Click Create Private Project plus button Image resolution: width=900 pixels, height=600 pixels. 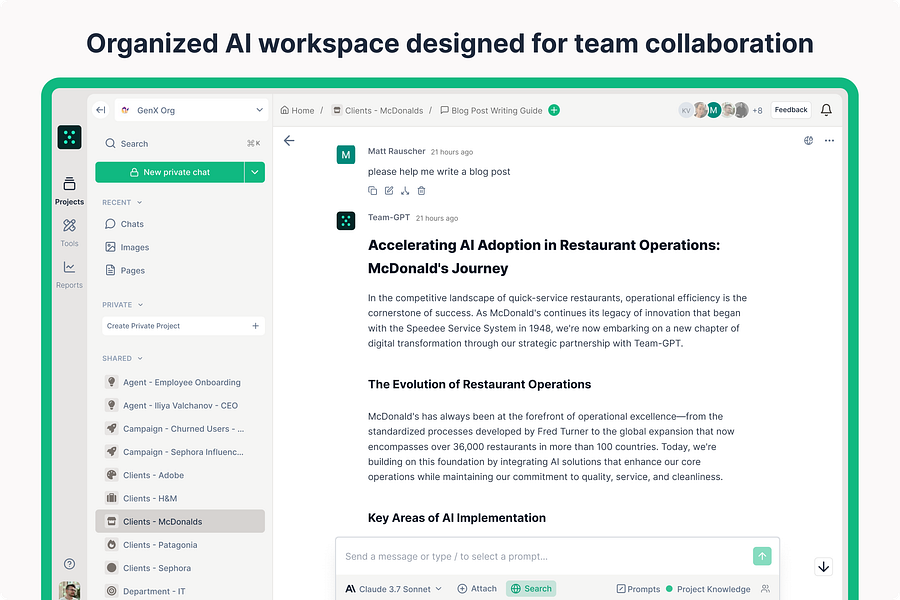(255, 326)
